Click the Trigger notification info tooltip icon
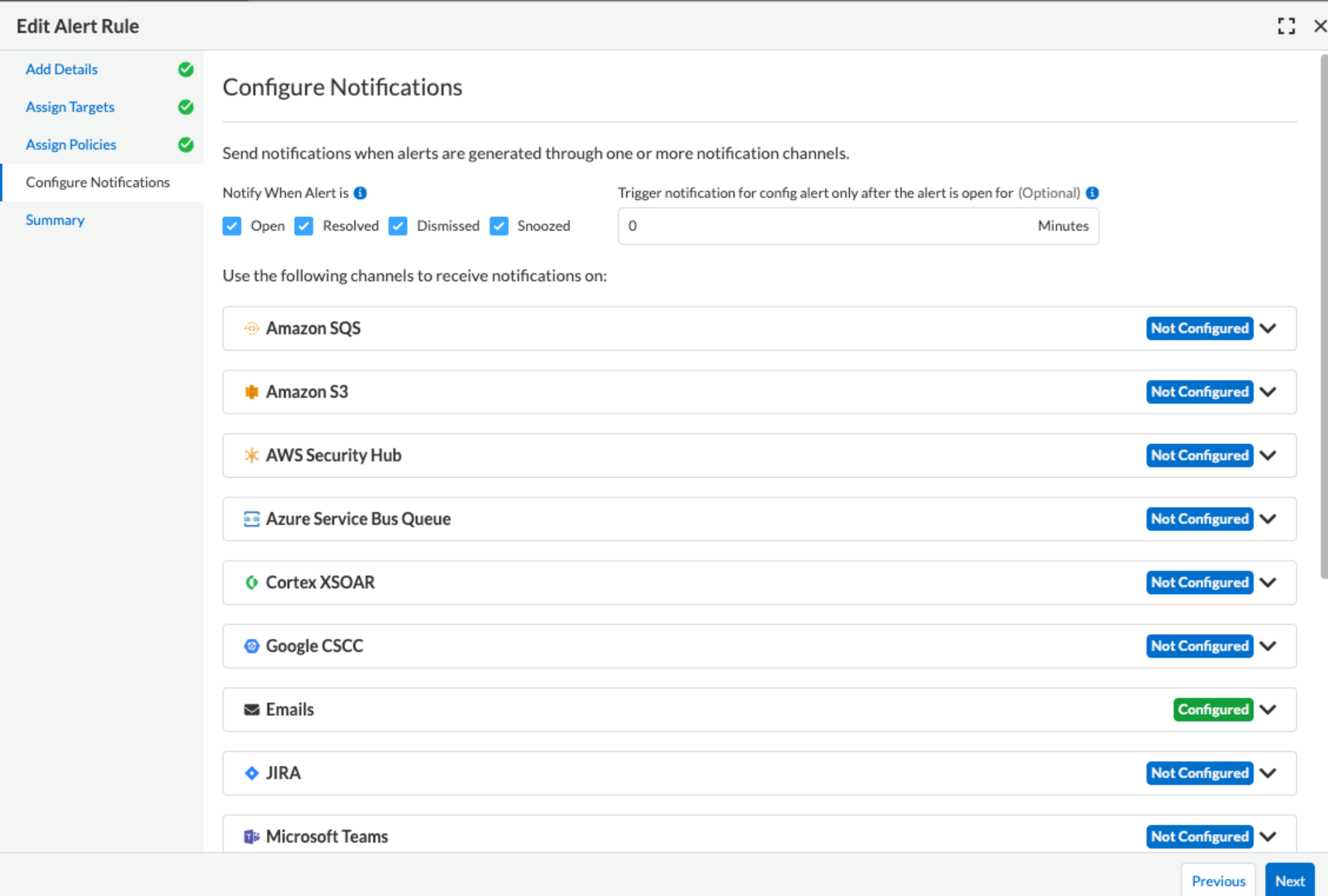The width and height of the screenshot is (1328, 896). coord(1093,193)
